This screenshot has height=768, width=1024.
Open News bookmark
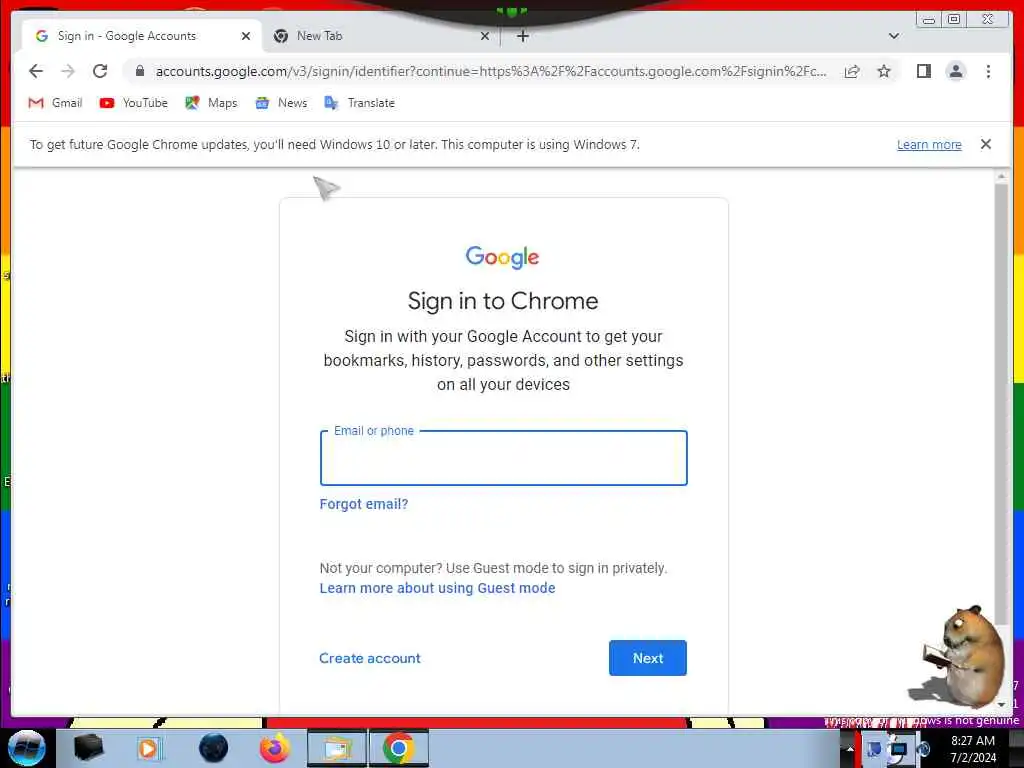click(x=281, y=103)
